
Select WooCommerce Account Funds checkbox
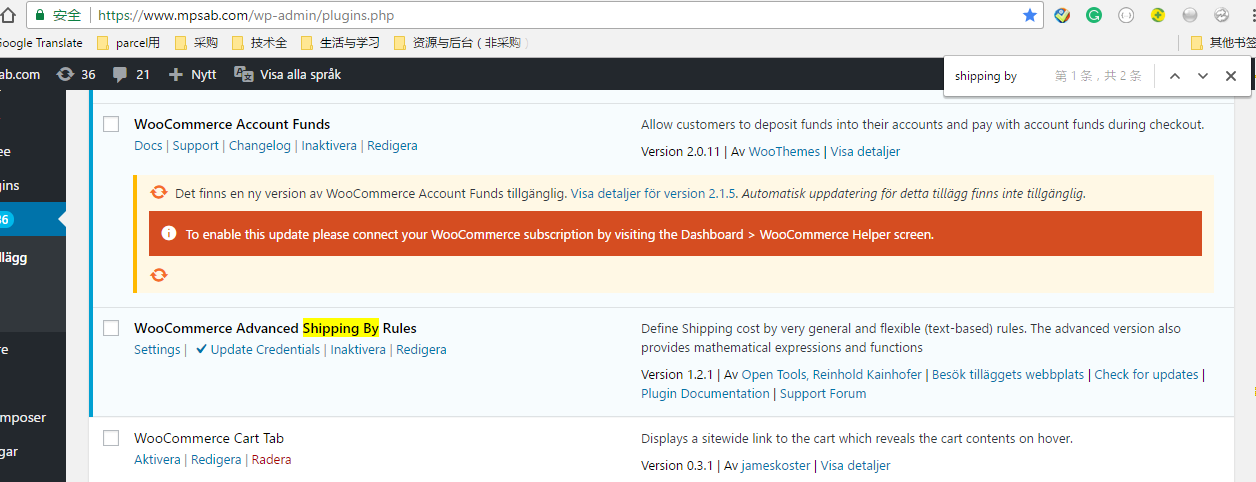[112, 125]
